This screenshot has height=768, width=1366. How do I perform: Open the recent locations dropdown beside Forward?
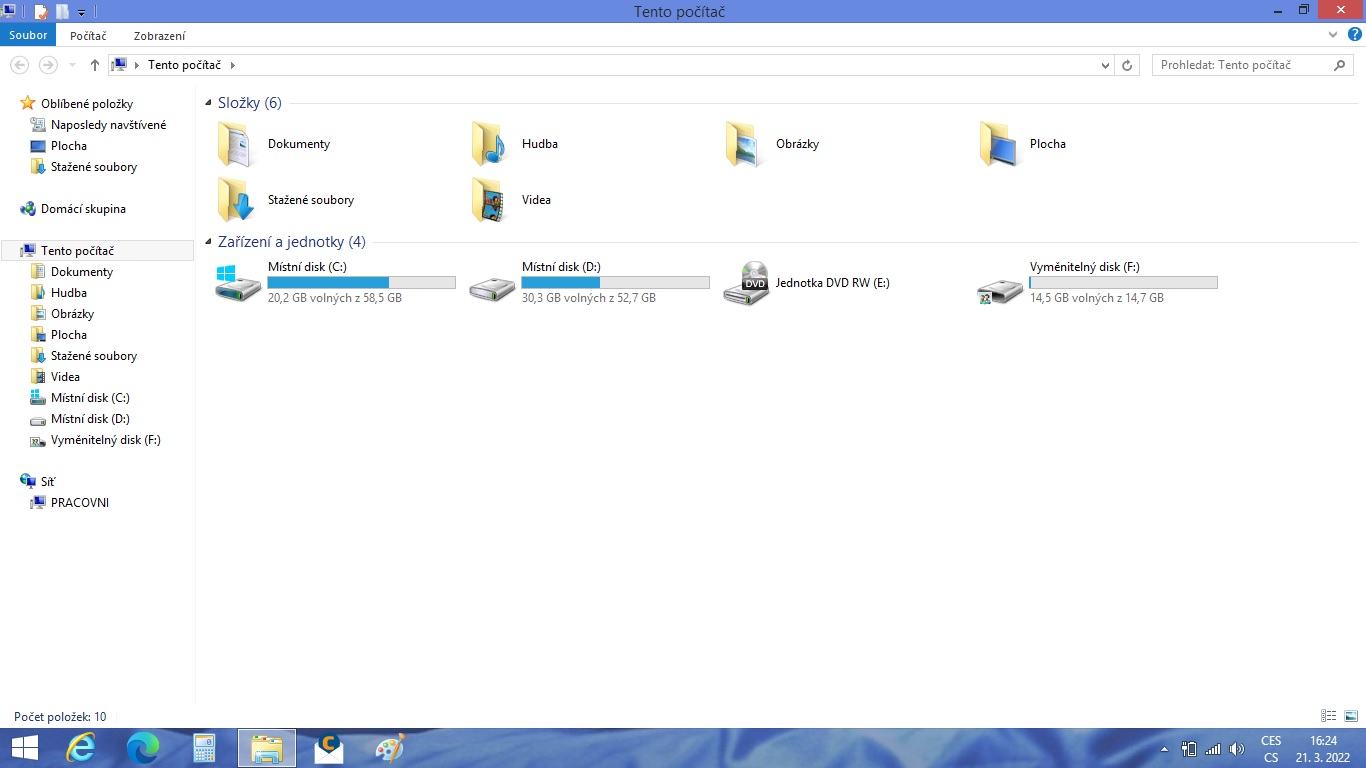pos(72,65)
